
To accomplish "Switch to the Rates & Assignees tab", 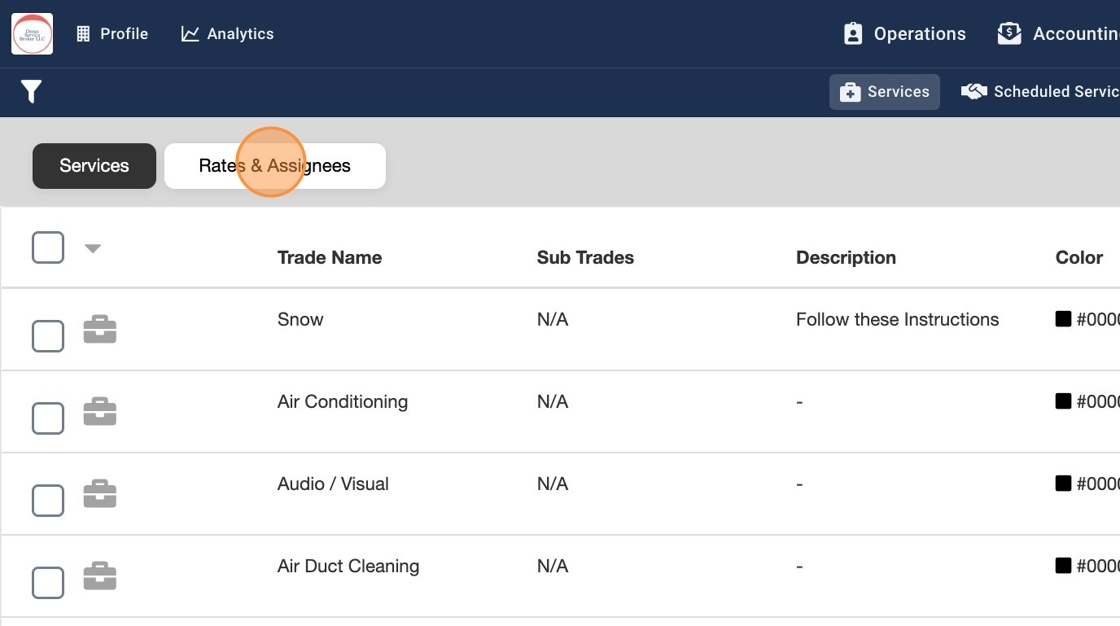I will click(275, 166).
